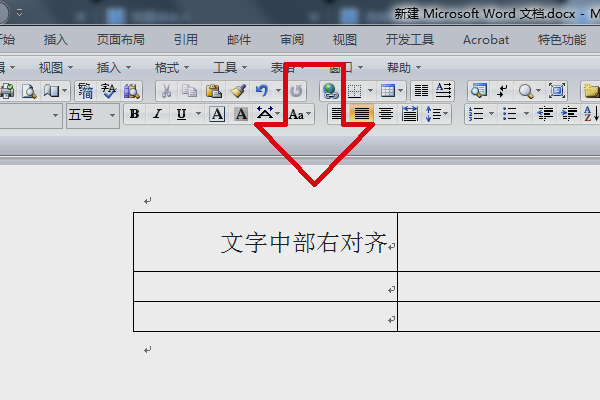Open the Acrobat ribbon tab

(x=486, y=39)
